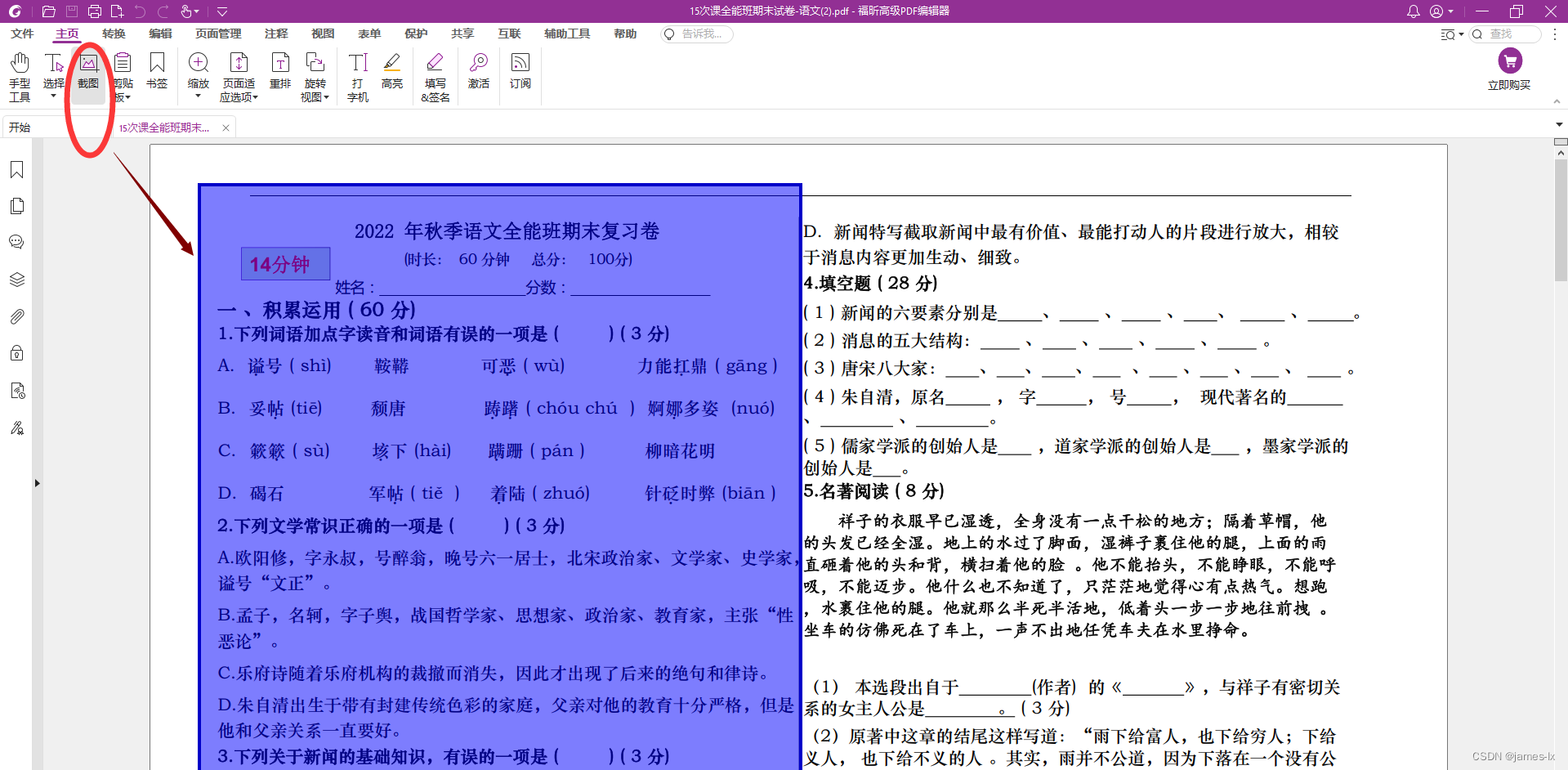Select the Typewriter (打字机) tool
The image size is (1568, 770).
(x=357, y=74)
